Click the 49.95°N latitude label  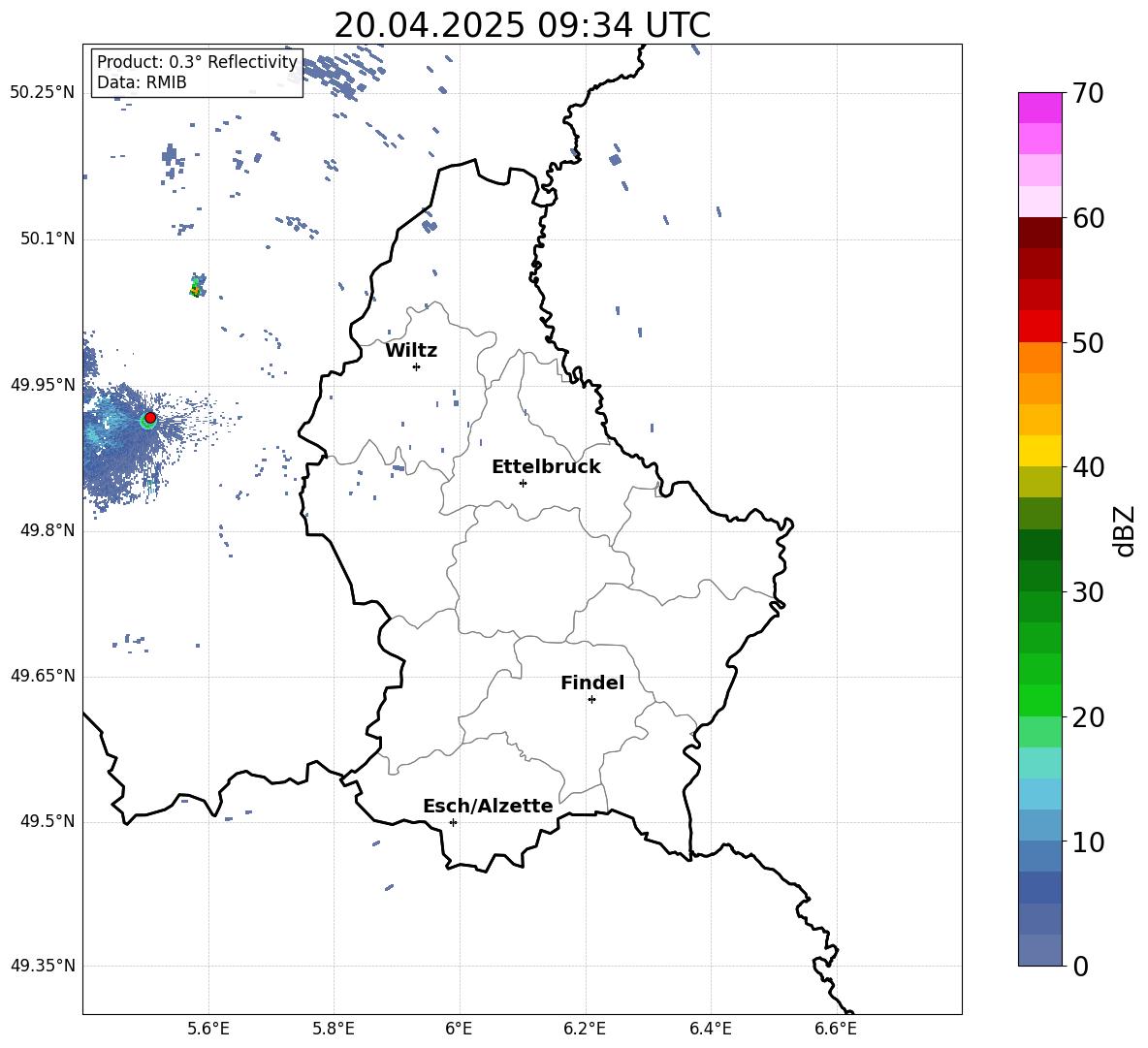(x=43, y=385)
